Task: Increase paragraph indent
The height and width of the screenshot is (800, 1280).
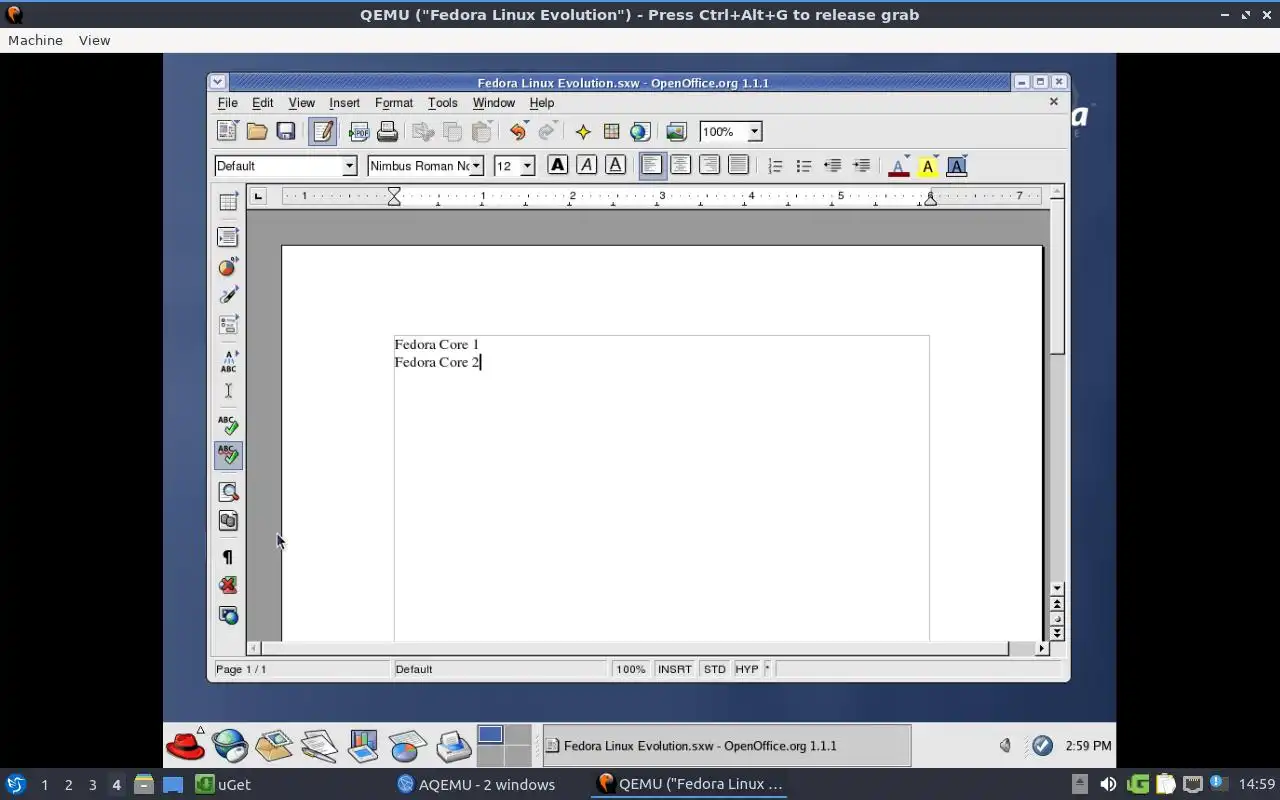Action: click(862, 165)
